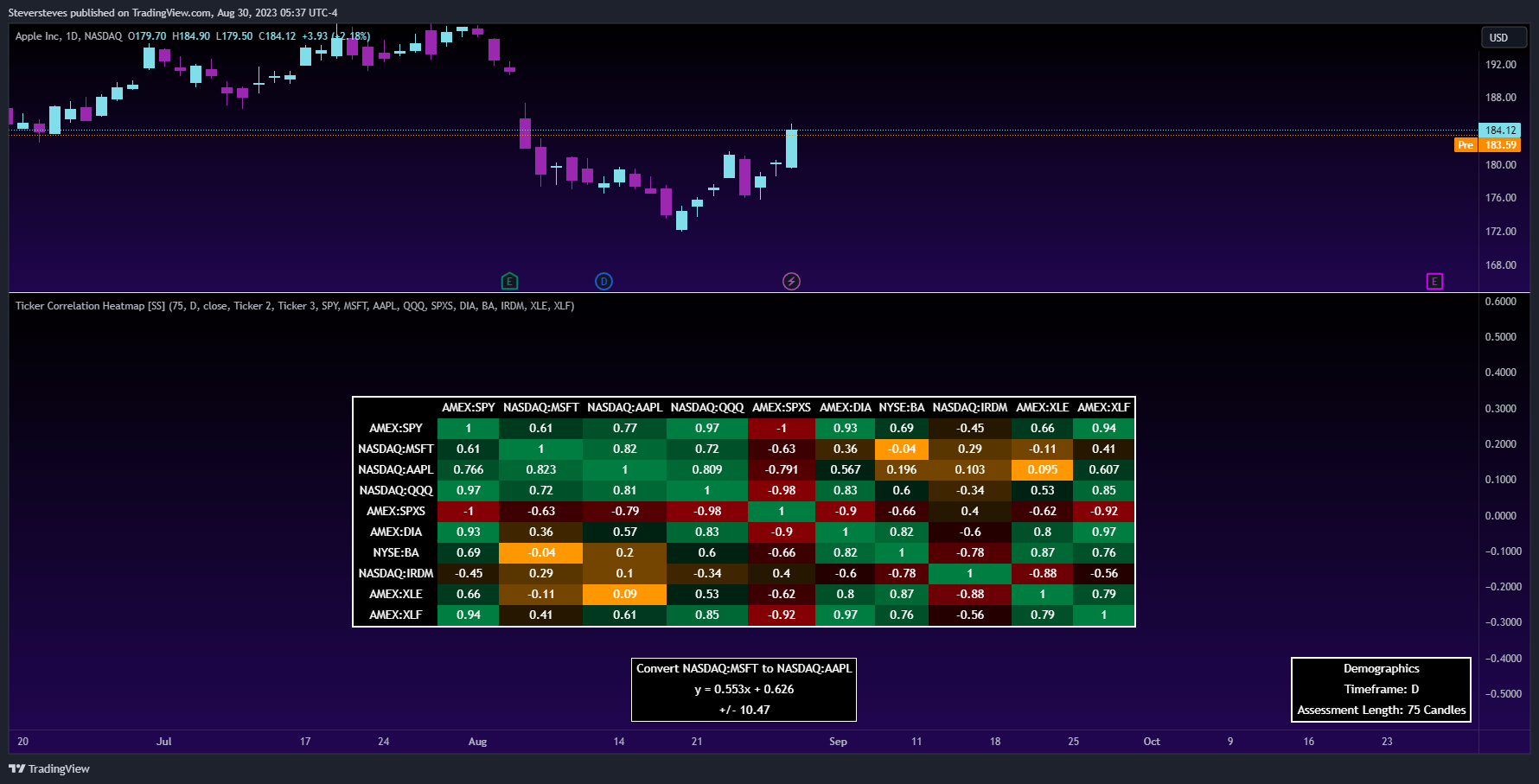Image resolution: width=1539 pixels, height=784 pixels.
Task: Click the blue dividend D marker
Action: (603, 281)
